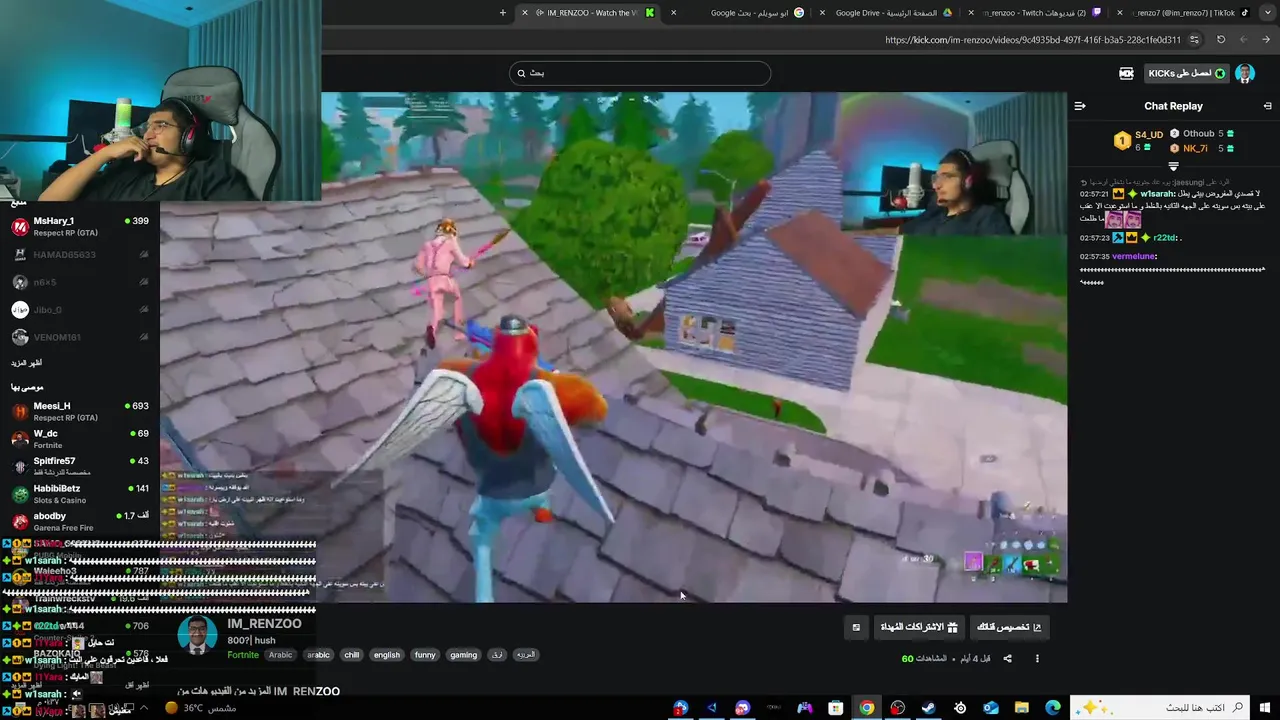Select the IM_RENZOO Kick tab
This screenshot has width=1280, height=720.
tap(590, 13)
